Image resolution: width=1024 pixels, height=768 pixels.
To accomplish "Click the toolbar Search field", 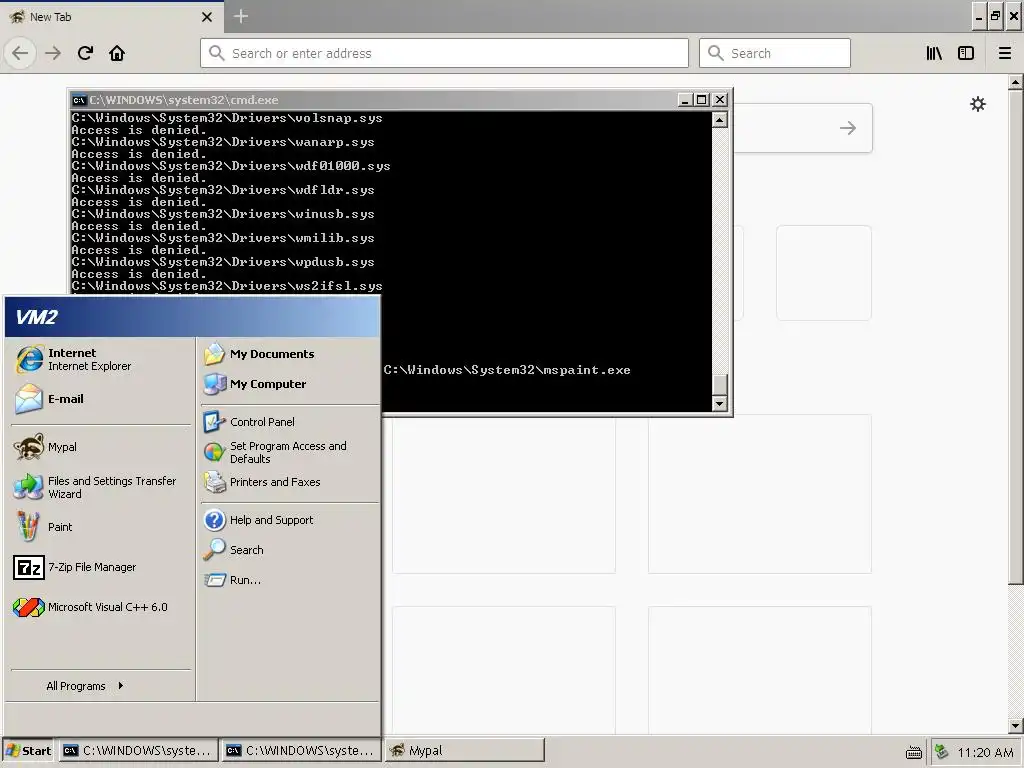I will point(775,53).
